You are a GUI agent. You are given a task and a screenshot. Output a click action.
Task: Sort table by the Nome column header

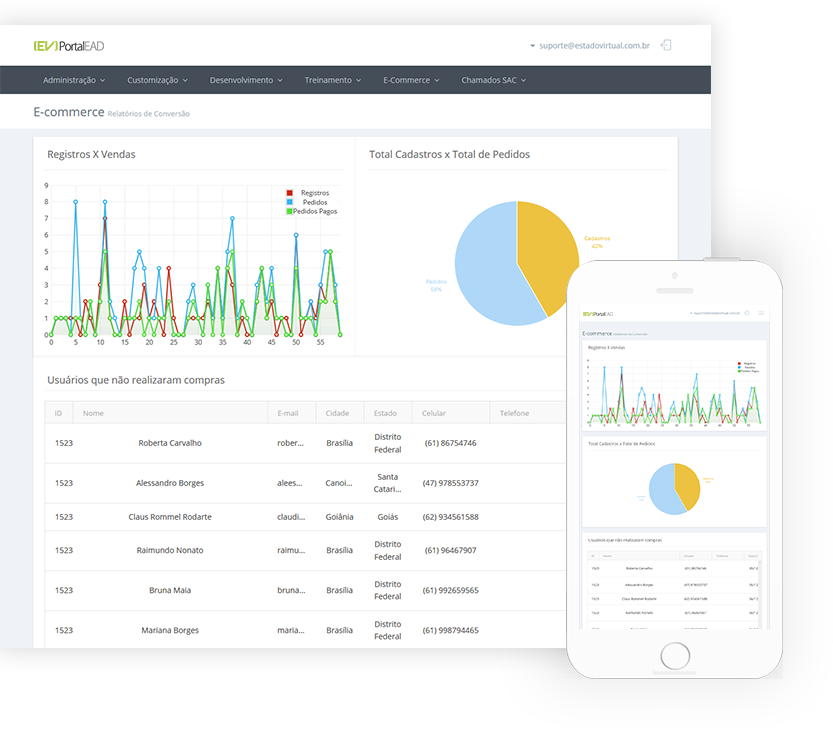tap(93, 413)
